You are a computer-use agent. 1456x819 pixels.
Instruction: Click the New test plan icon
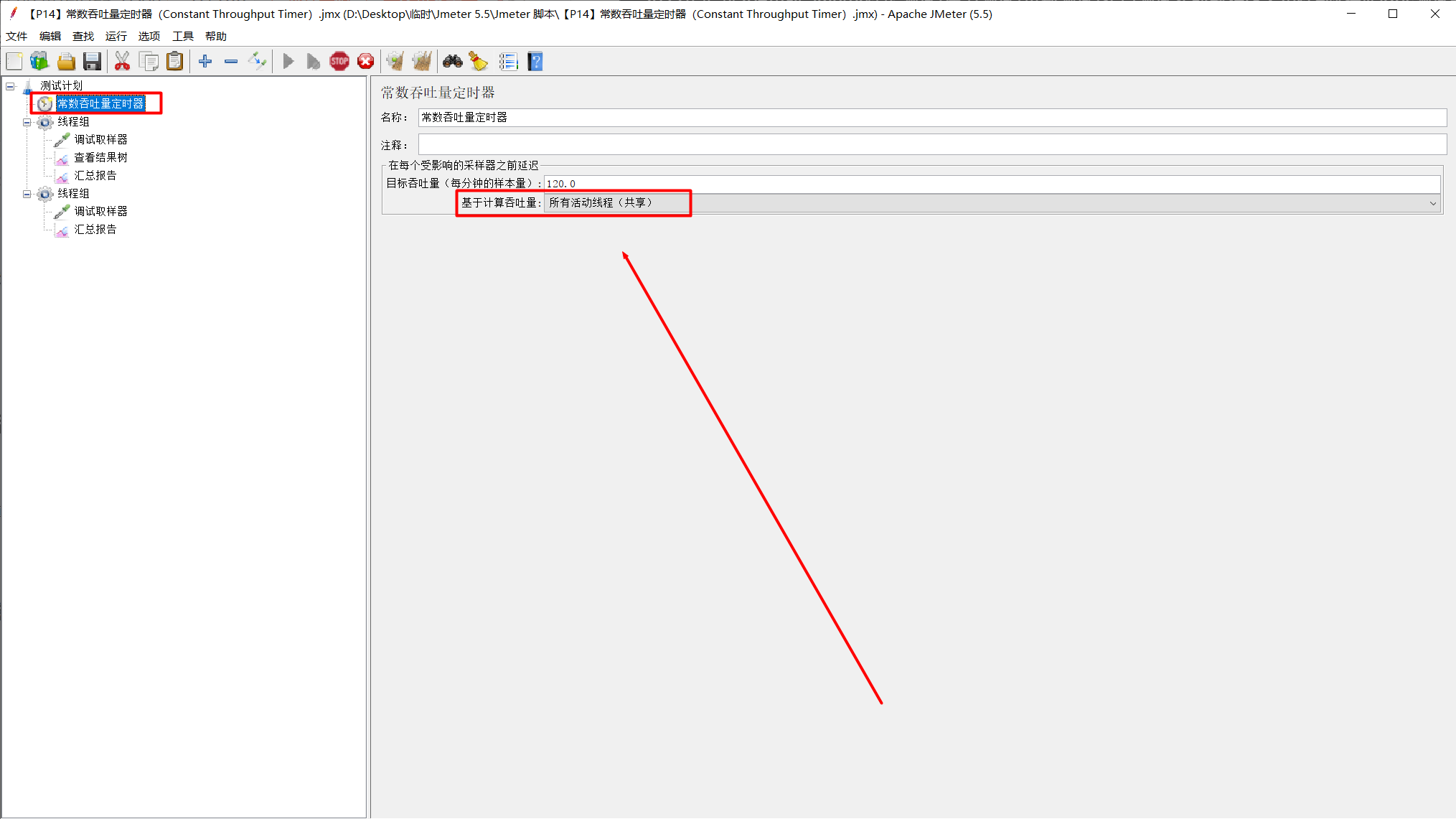[x=14, y=62]
